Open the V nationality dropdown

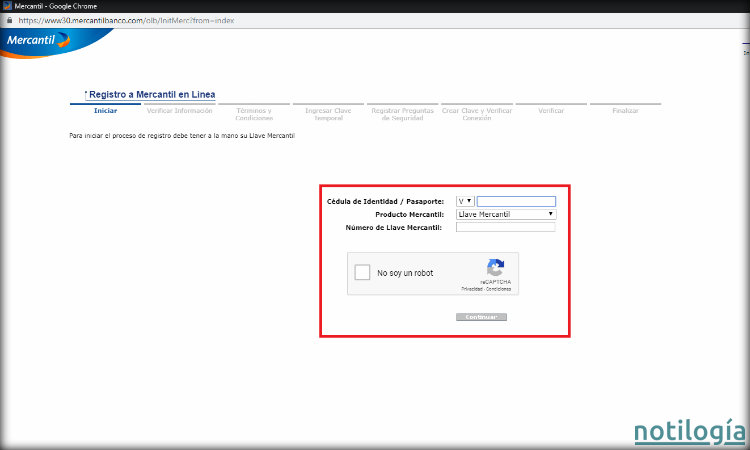point(465,201)
